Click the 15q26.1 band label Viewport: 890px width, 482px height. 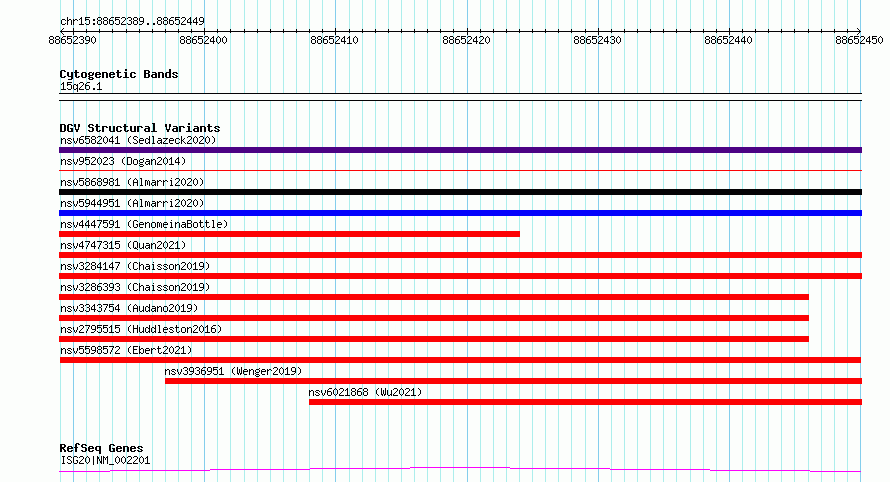[x=81, y=86]
